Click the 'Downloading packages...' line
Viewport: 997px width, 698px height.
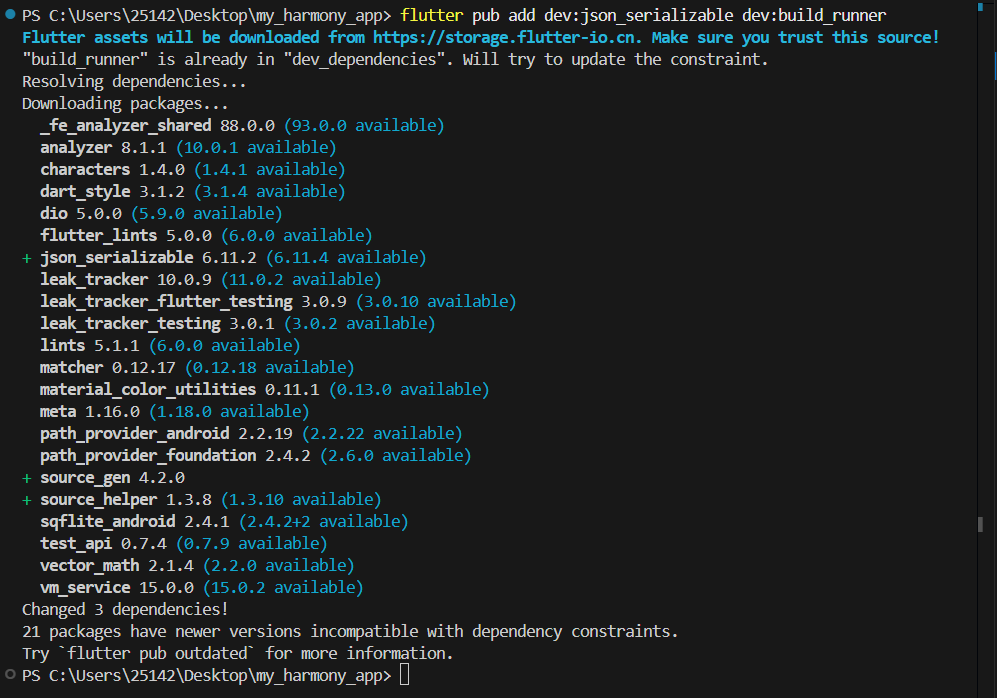(x=125, y=104)
